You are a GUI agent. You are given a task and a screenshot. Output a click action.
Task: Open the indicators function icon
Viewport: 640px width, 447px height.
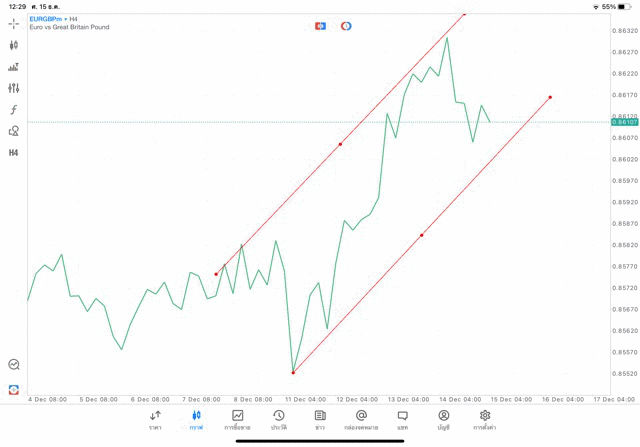[x=13, y=110]
